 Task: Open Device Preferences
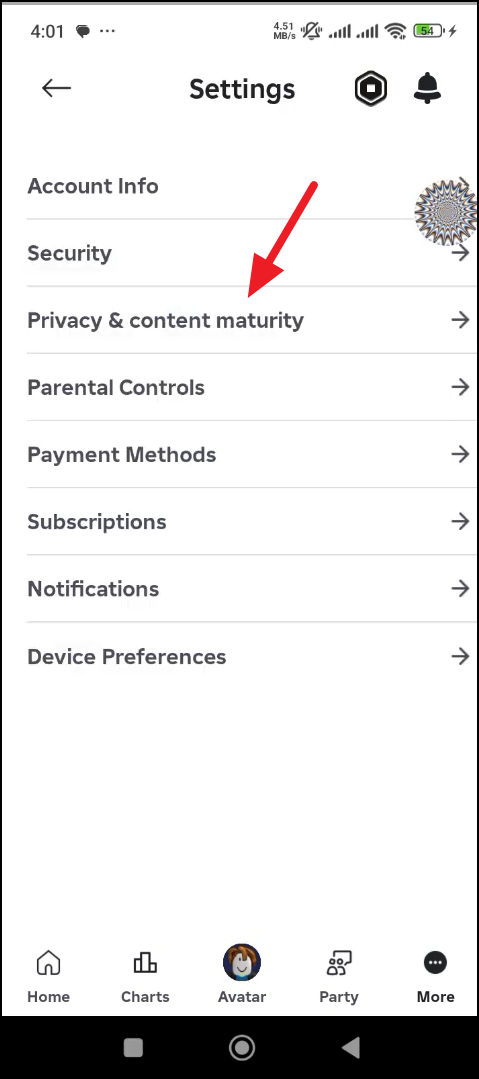tap(248, 656)
